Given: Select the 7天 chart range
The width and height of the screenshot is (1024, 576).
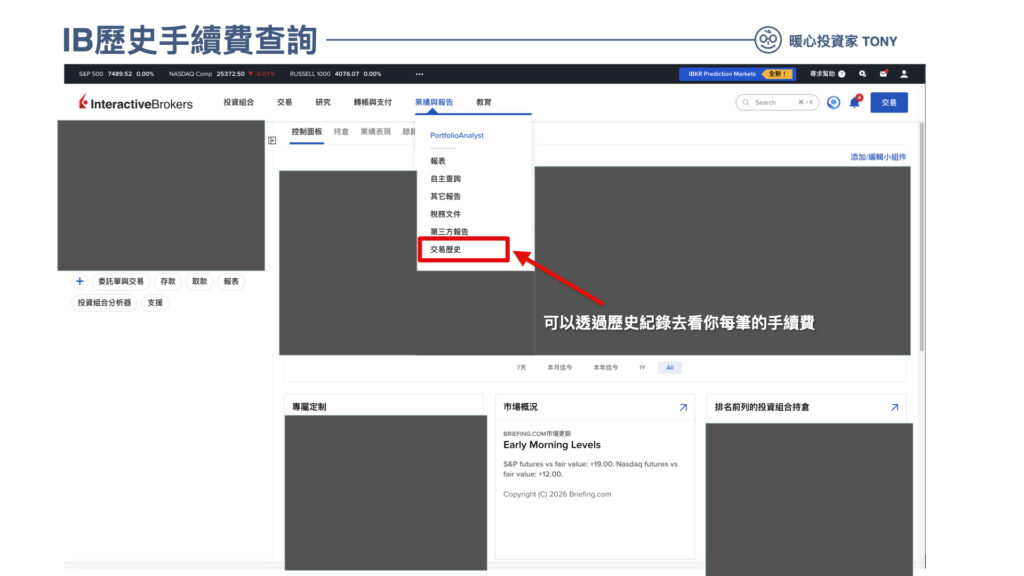Looking at the screenshot, I should pyautogui.click(x=521, y=368).
